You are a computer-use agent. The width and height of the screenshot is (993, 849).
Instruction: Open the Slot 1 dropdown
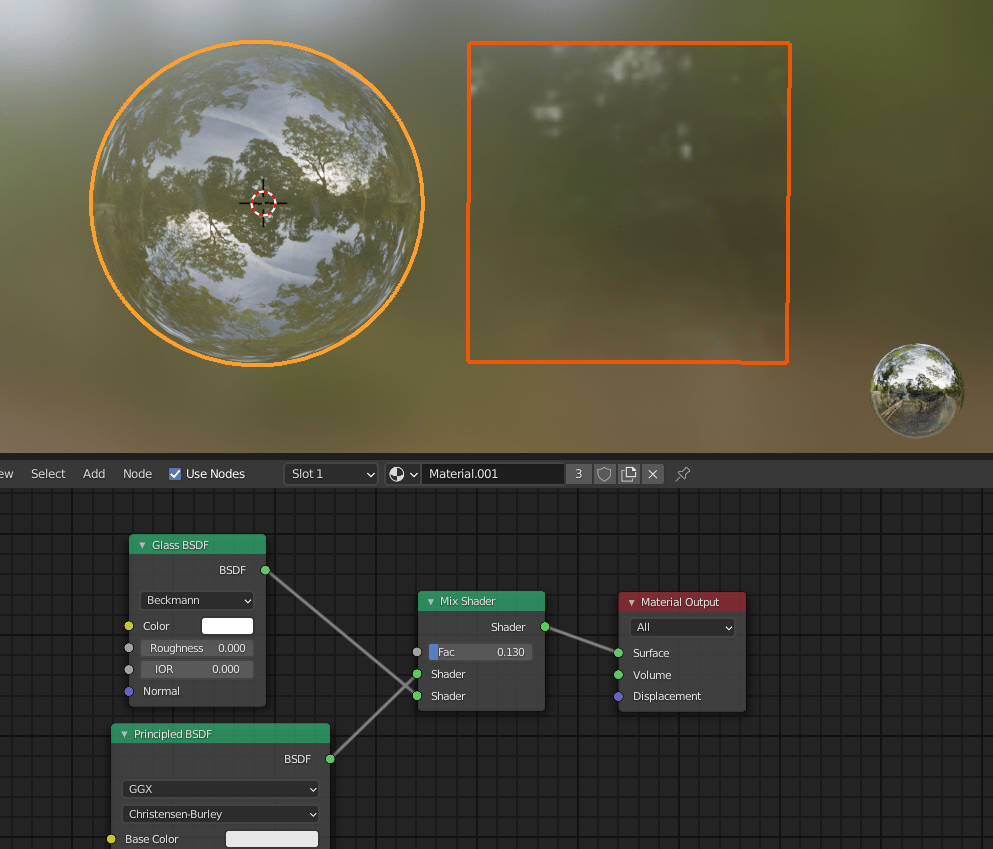tap(330, 474)
